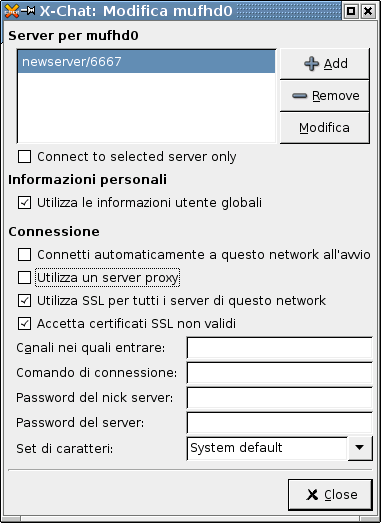Click the pin icon in title bar

pyautogui.click(x=28, y=11)
